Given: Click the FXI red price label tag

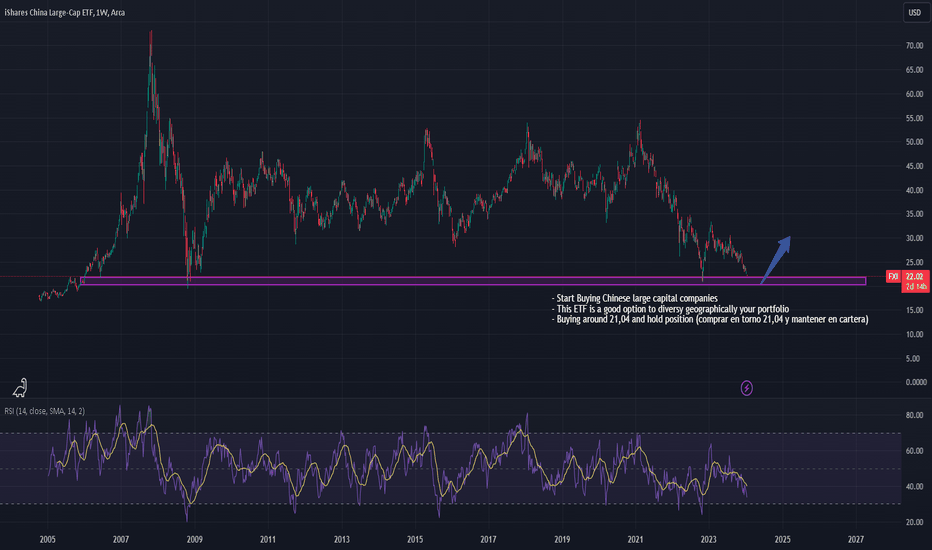Looking at the screenshot, I should click(x=893, y=276).
